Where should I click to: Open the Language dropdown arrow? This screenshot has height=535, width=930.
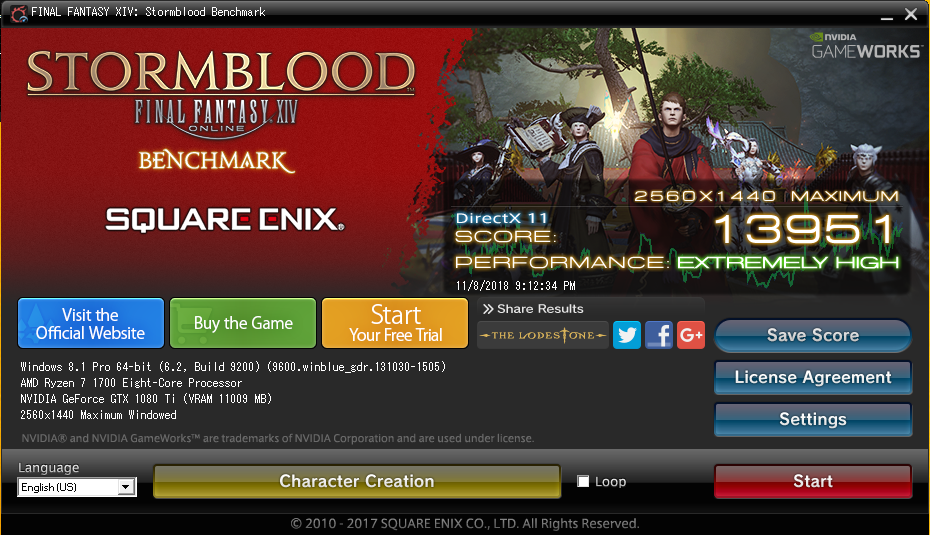(x=125, y=487)
